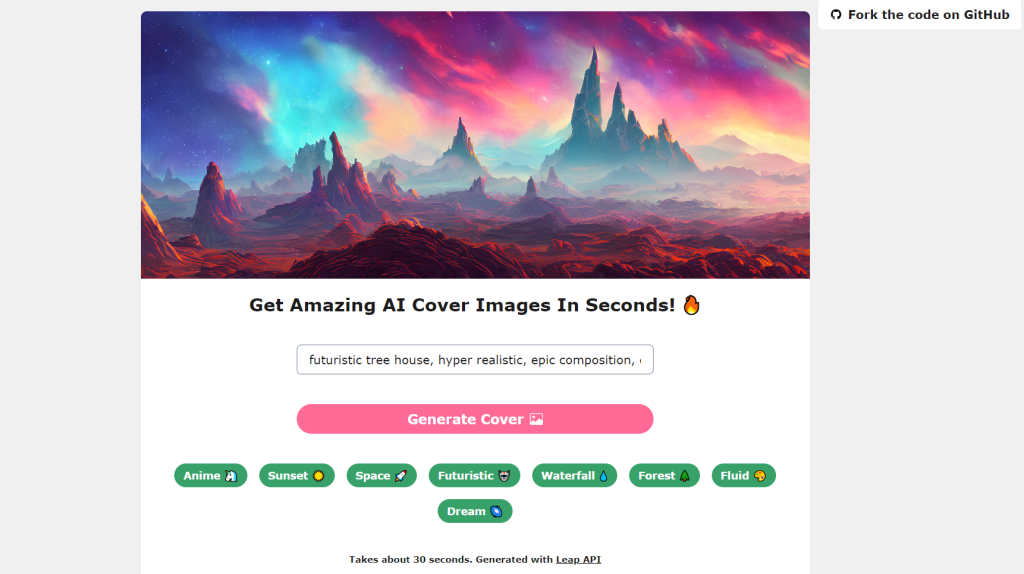Screen dimensions: 1024x574
Task: Click the Generate Cover button
Action: point(475,419)
